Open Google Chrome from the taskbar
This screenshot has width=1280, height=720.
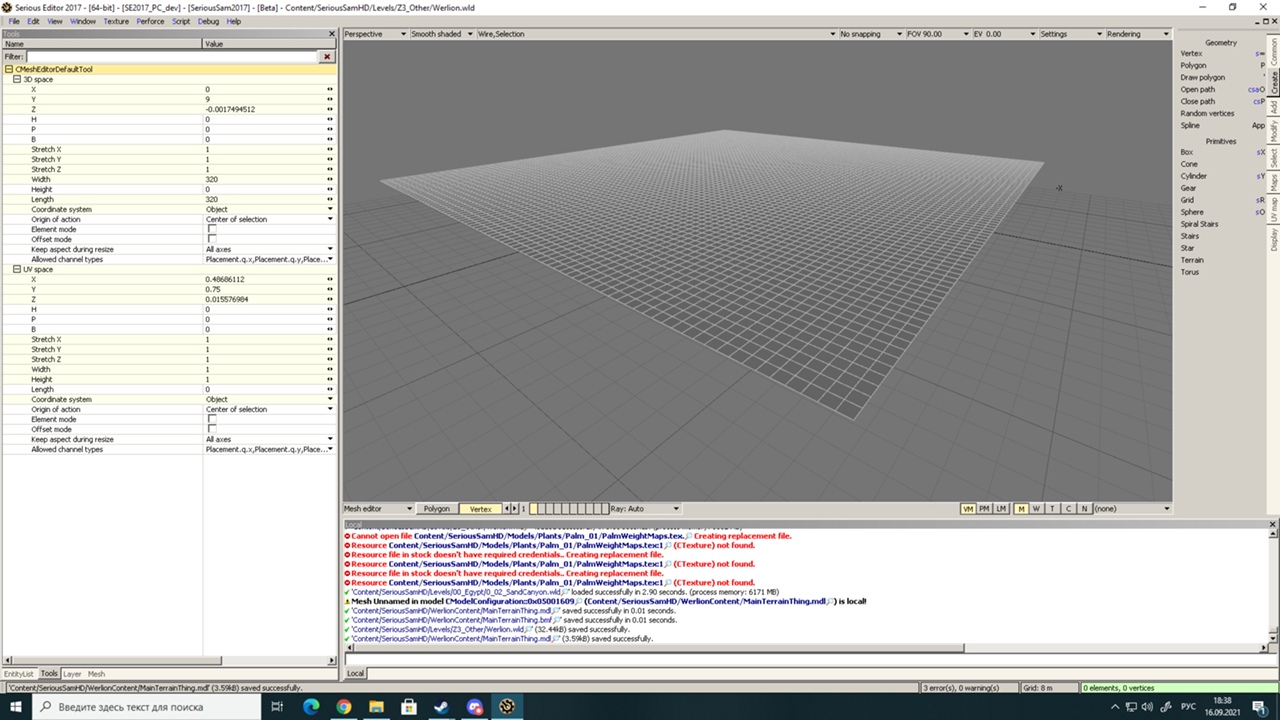(343, 707)
